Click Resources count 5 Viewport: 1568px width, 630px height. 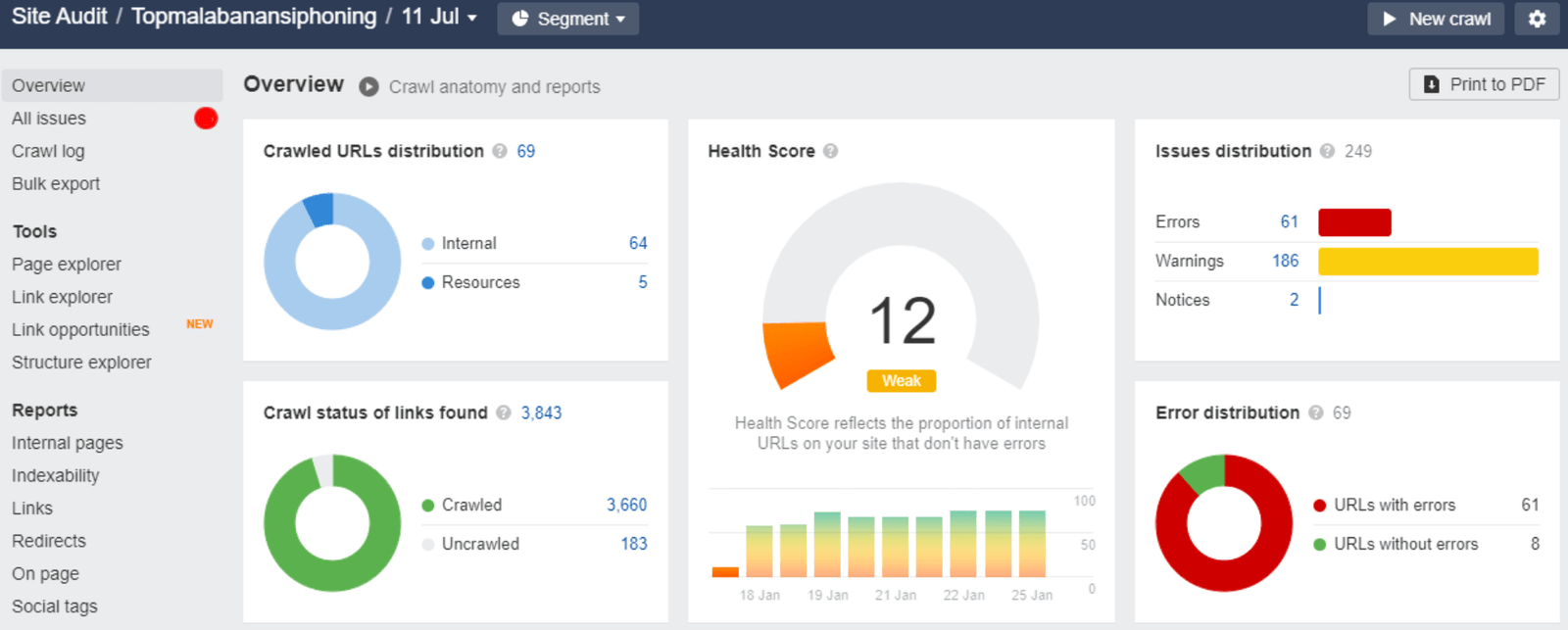[x=643, y=282]
